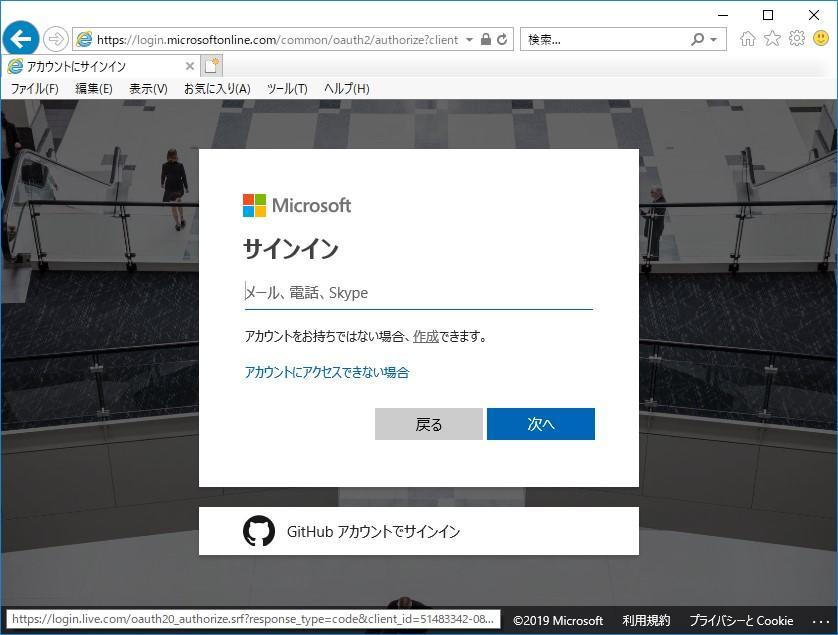Expand the search provider dropdown arrow
The height and width of the screenshot is (635, 838).
click(x=713, y=40)
